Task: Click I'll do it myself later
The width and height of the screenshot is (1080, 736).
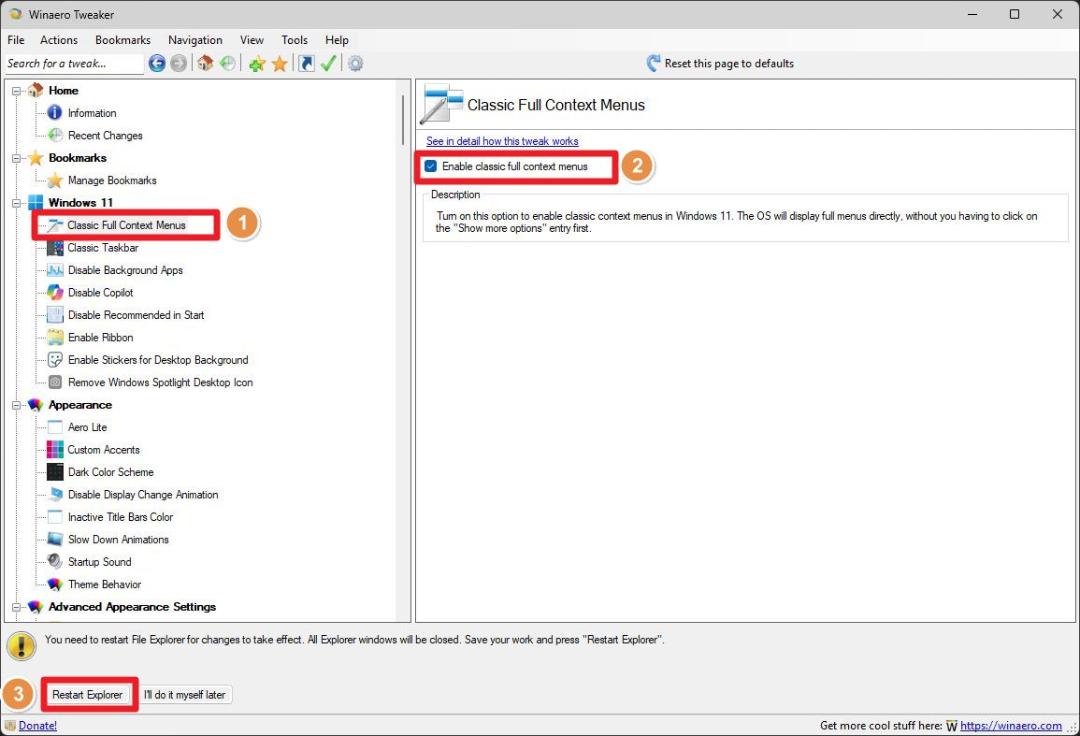Action: pos(185,695)
